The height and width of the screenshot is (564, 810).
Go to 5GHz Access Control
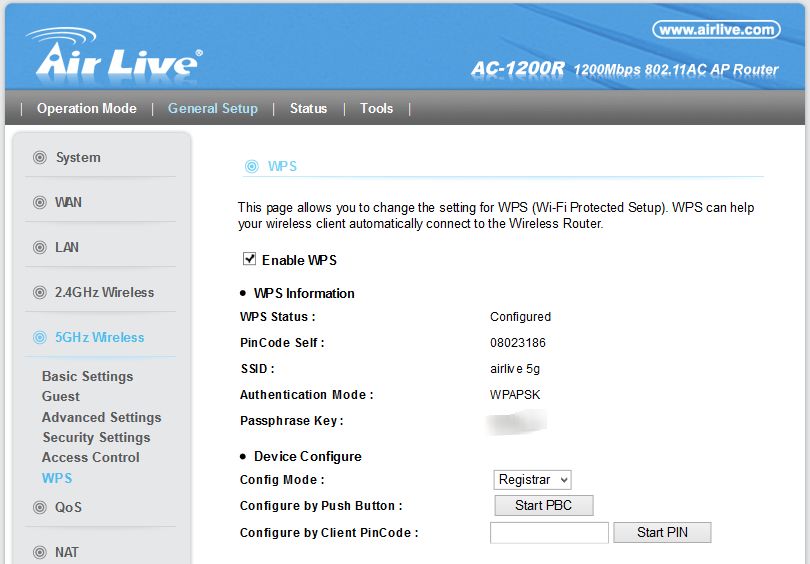point(91,458)
